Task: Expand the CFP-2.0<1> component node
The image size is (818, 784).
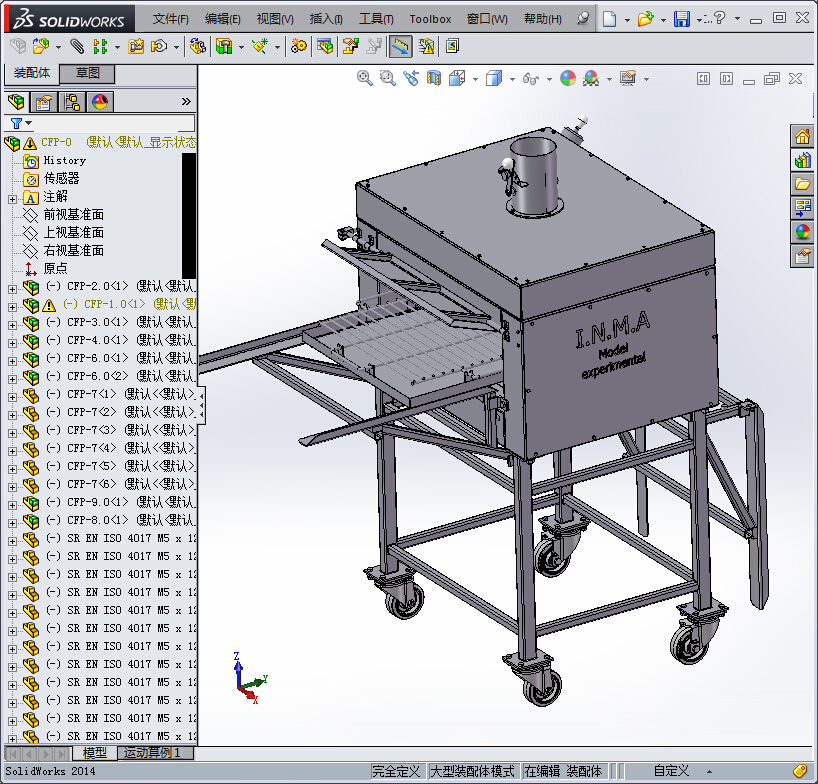Action: coord(13,288)
